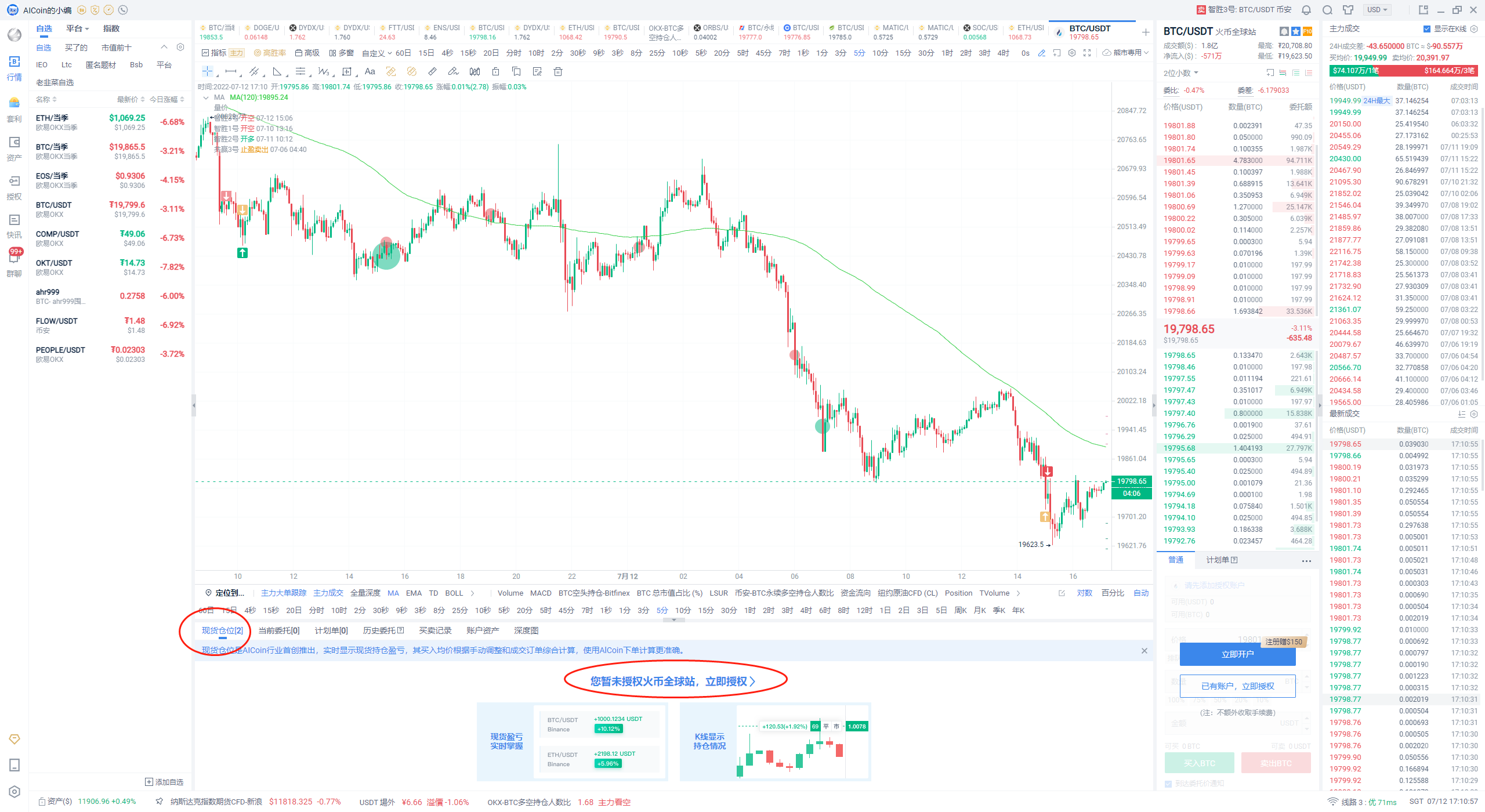Choose the plain ruler measure tool
The width and height of the screenshot is (1485, 812).
(x=432, y=71)
